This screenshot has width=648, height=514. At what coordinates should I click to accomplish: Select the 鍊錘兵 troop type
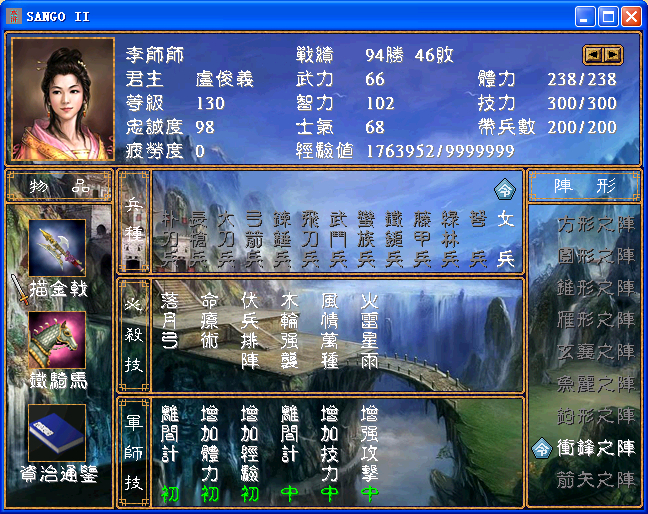coord(282,239)
